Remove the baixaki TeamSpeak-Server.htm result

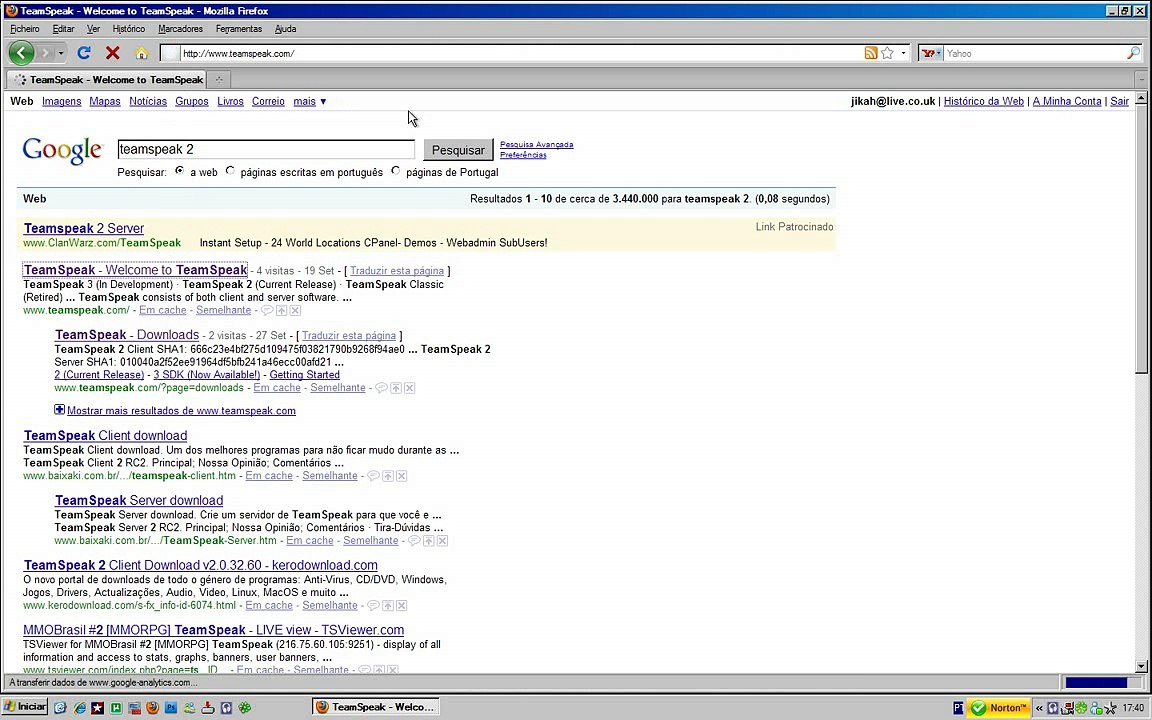tap(442, 541)
